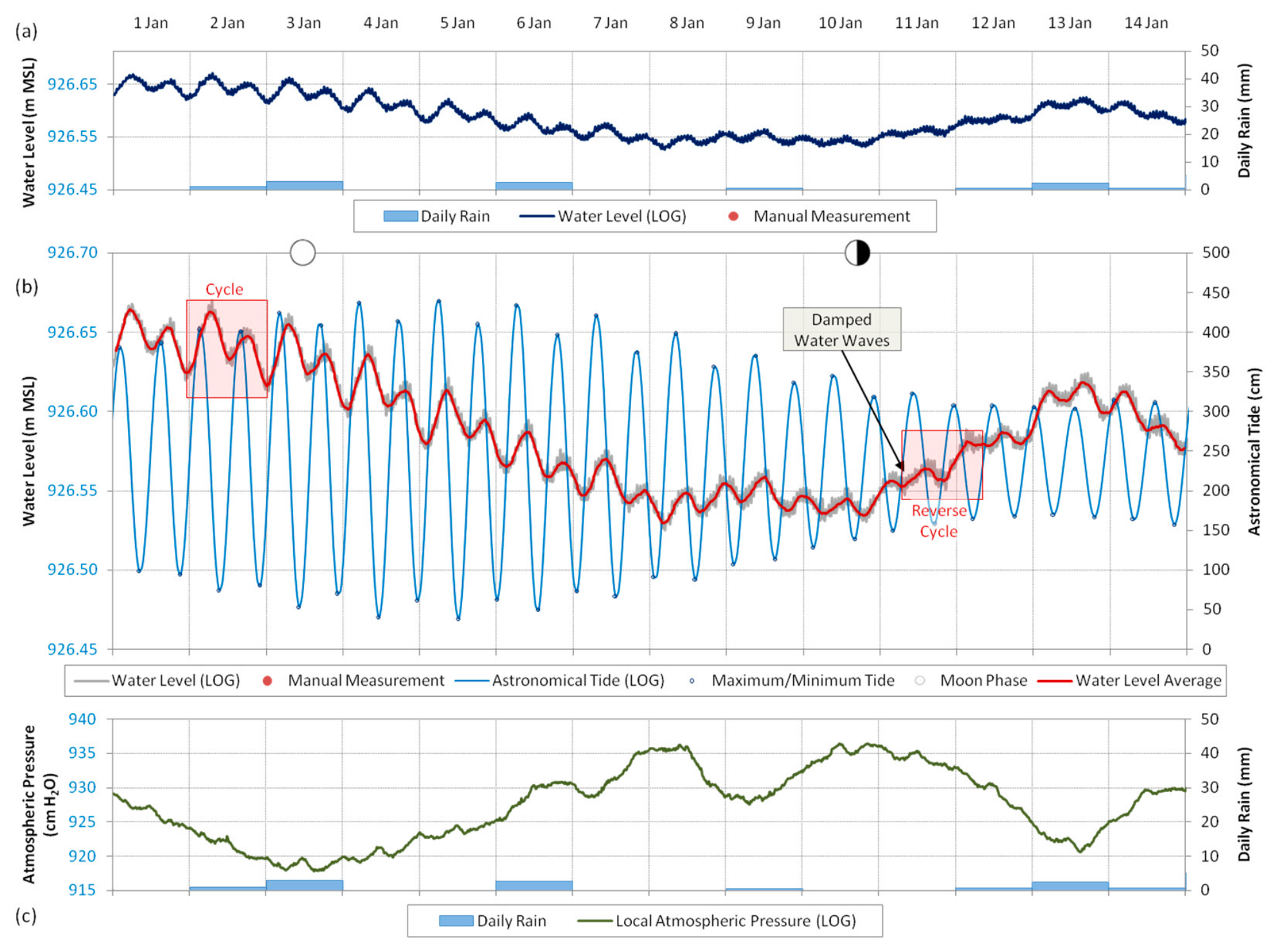The image size is (1279, 952).
Task: Click the Reverse Cycle label
Action: pyautogui.click(x=938, y=521)
